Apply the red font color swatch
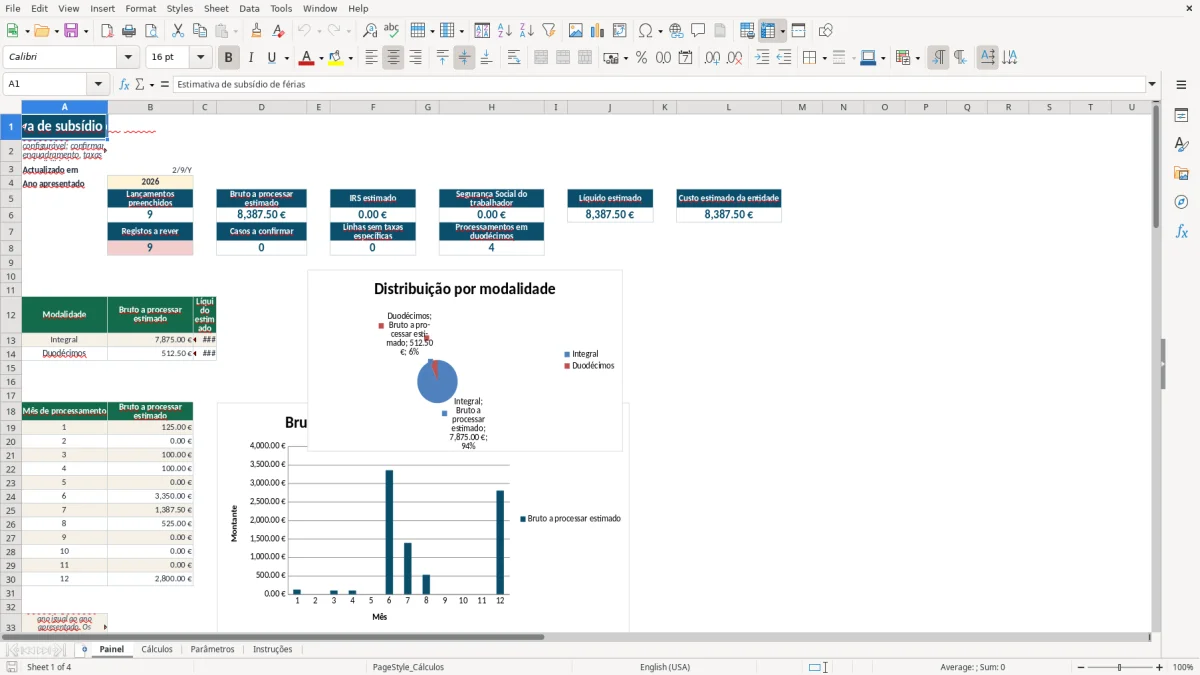Image resolution: width=1200 pixels, height=675 pixels. (x=306, y=58)
